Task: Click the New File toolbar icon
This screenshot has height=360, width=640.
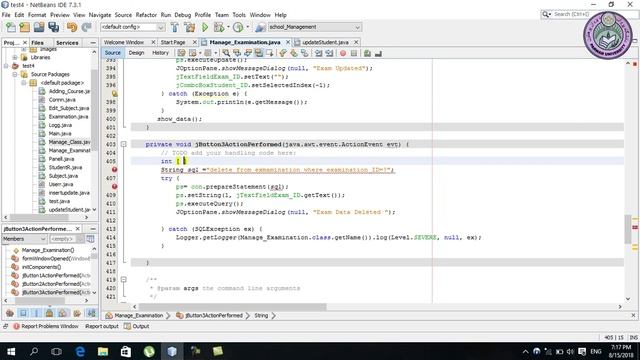Action: coord(11,27)
